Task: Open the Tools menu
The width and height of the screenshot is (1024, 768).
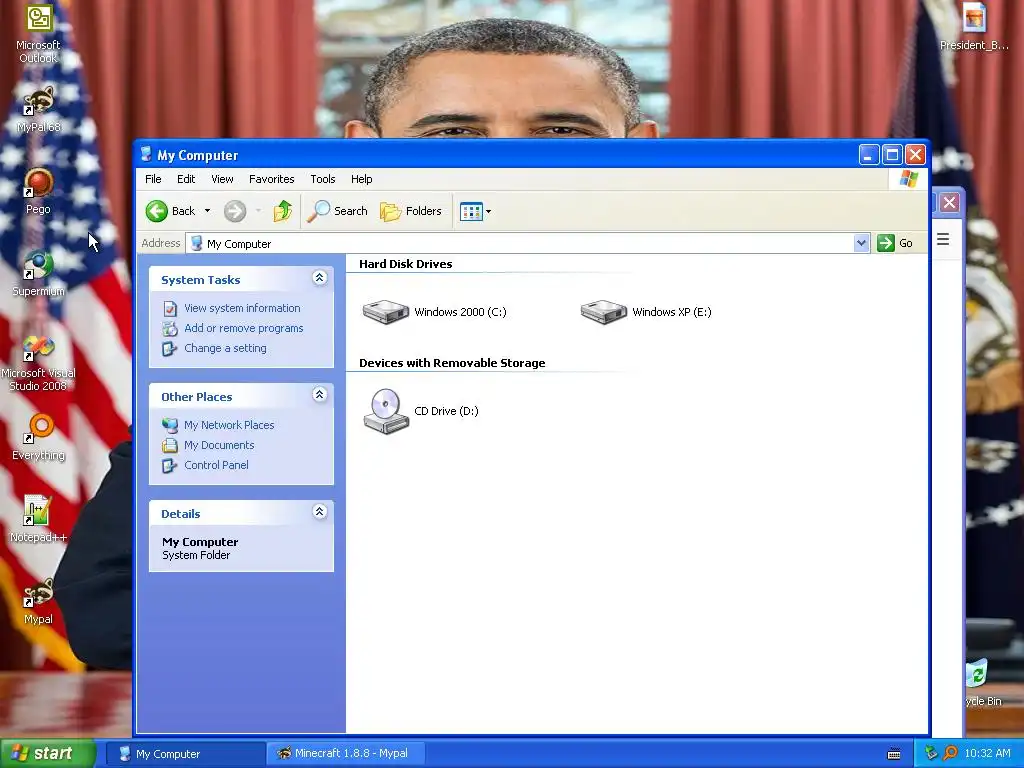Action: tap(323, 179)
